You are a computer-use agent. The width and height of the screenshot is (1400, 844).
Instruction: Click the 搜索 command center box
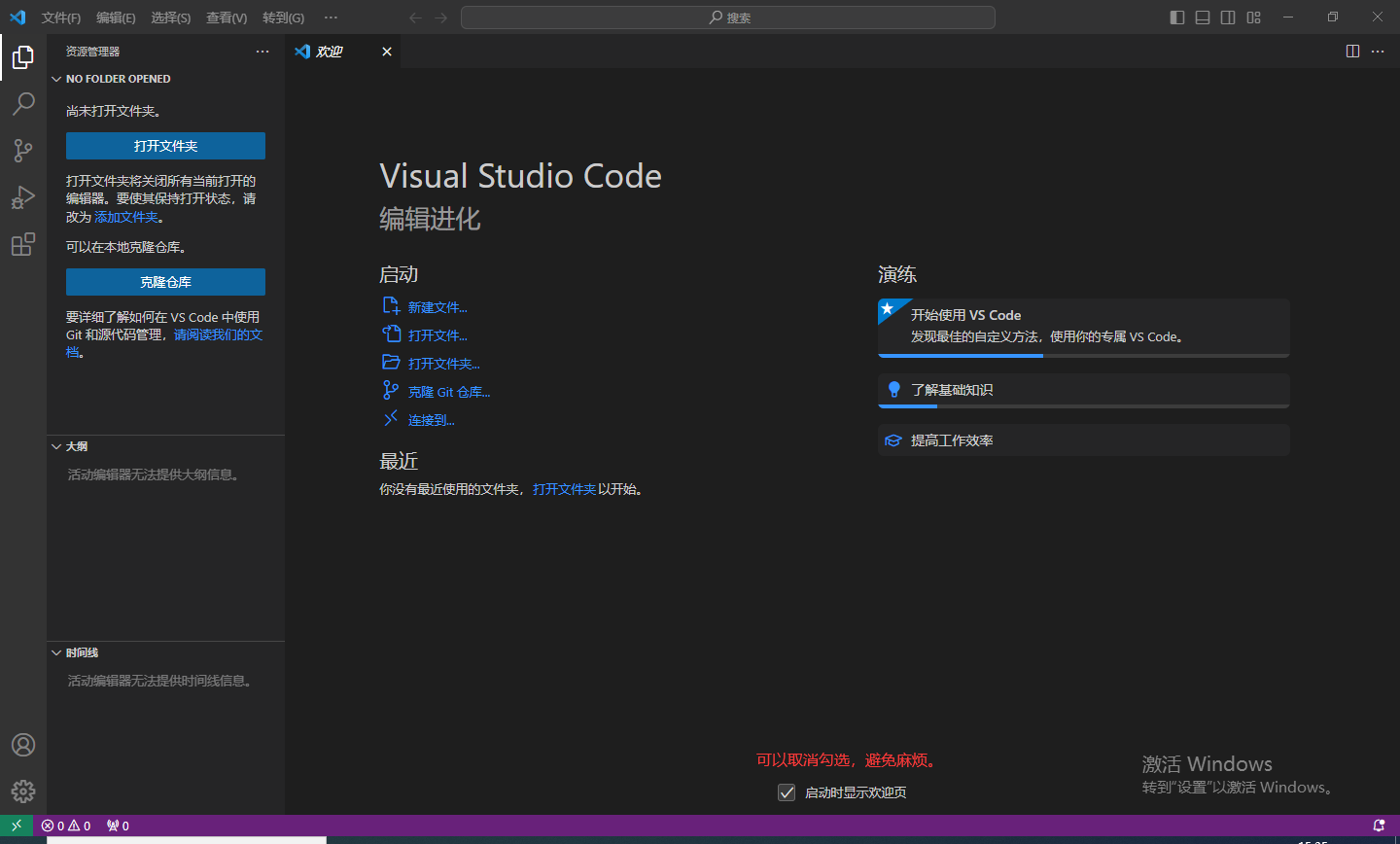[728, 18]
